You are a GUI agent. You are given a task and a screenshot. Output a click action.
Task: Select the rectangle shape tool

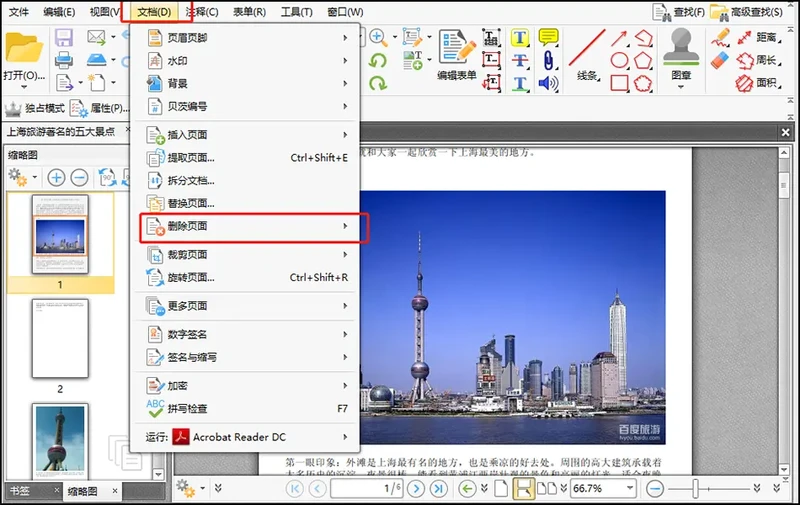point(619,83)
